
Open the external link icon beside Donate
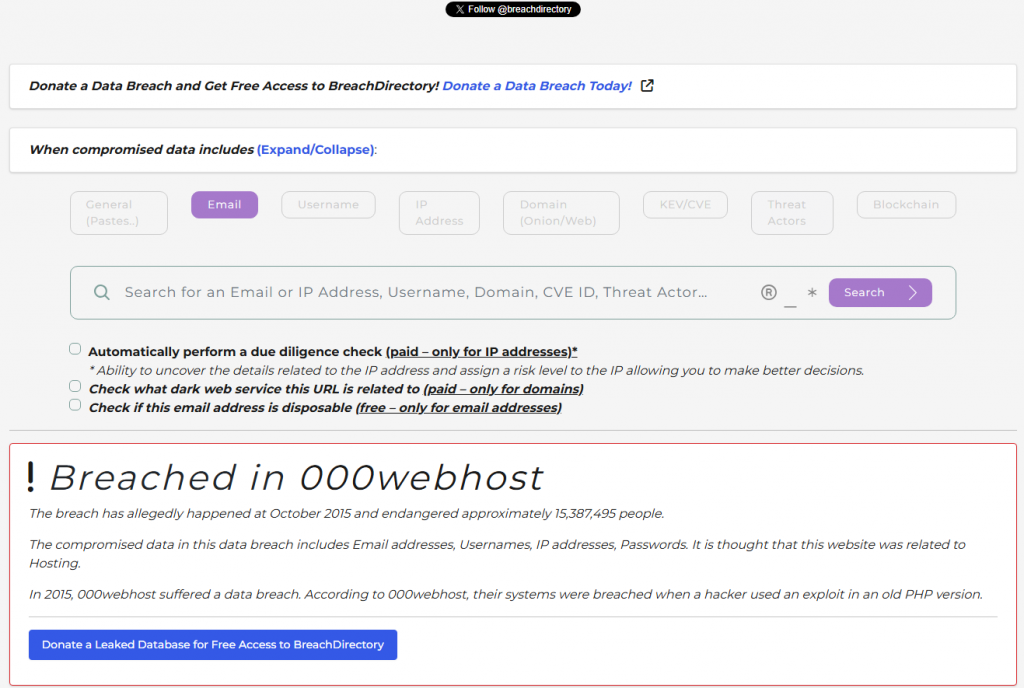647,86
